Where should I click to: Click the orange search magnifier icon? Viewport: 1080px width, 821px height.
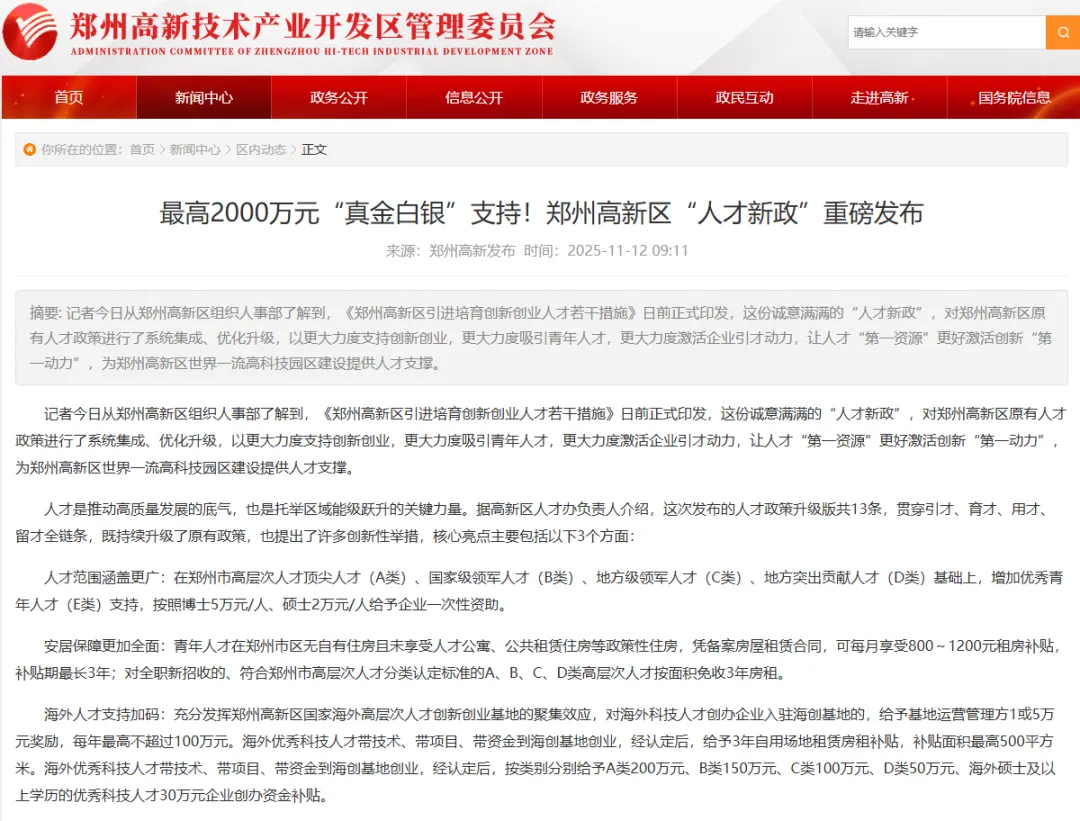(x=1063, y=32)
